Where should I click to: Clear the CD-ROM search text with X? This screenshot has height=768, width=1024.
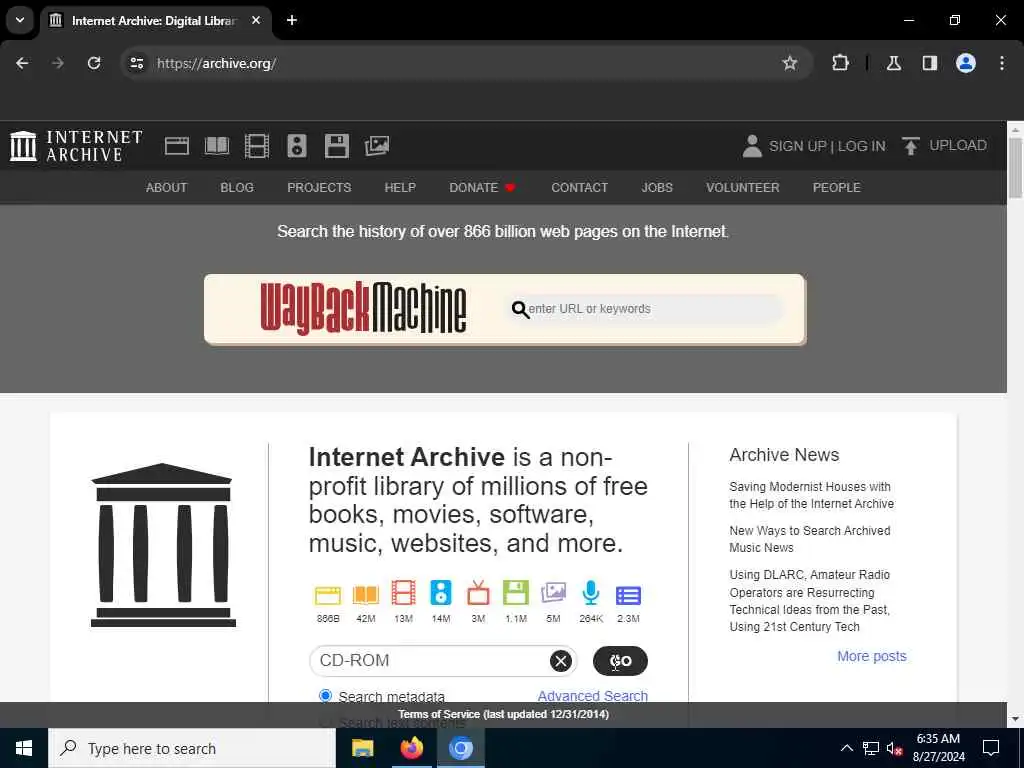point(560,661)
